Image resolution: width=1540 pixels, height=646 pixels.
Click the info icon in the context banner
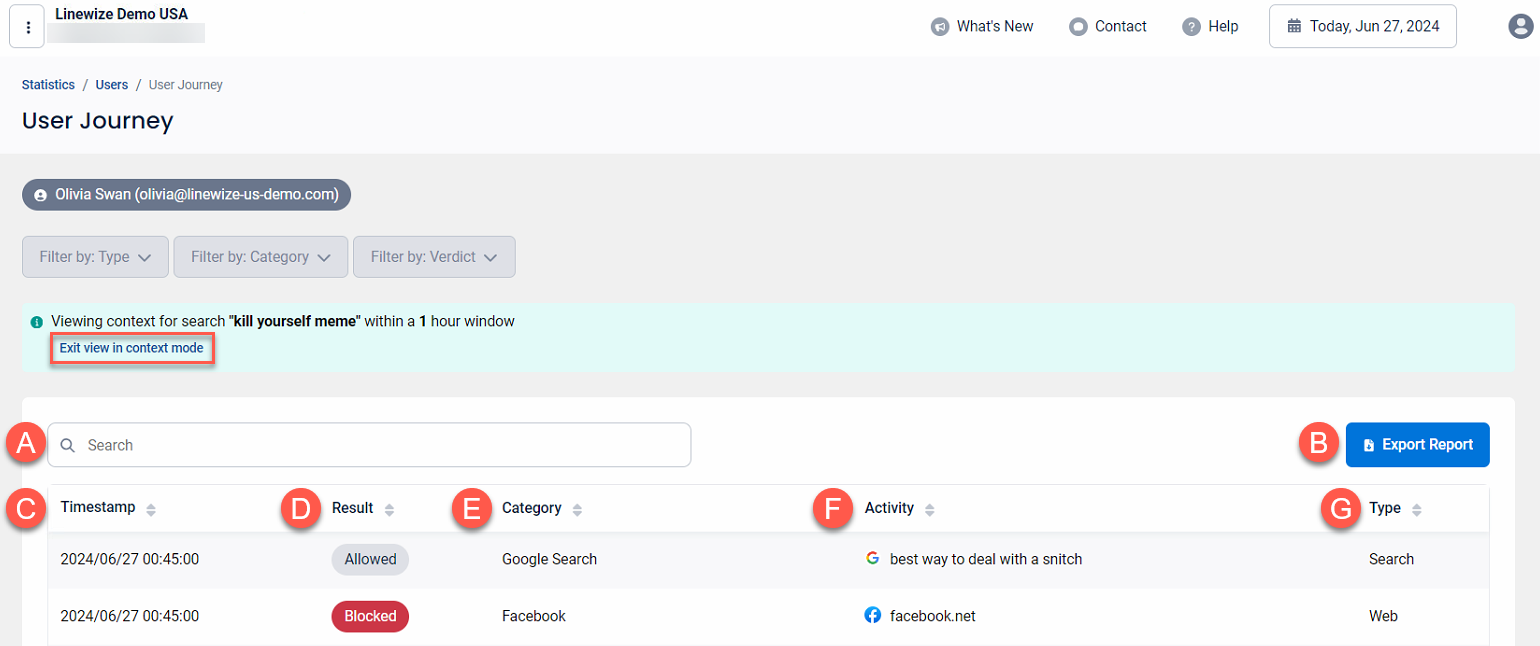coord(36,321)
